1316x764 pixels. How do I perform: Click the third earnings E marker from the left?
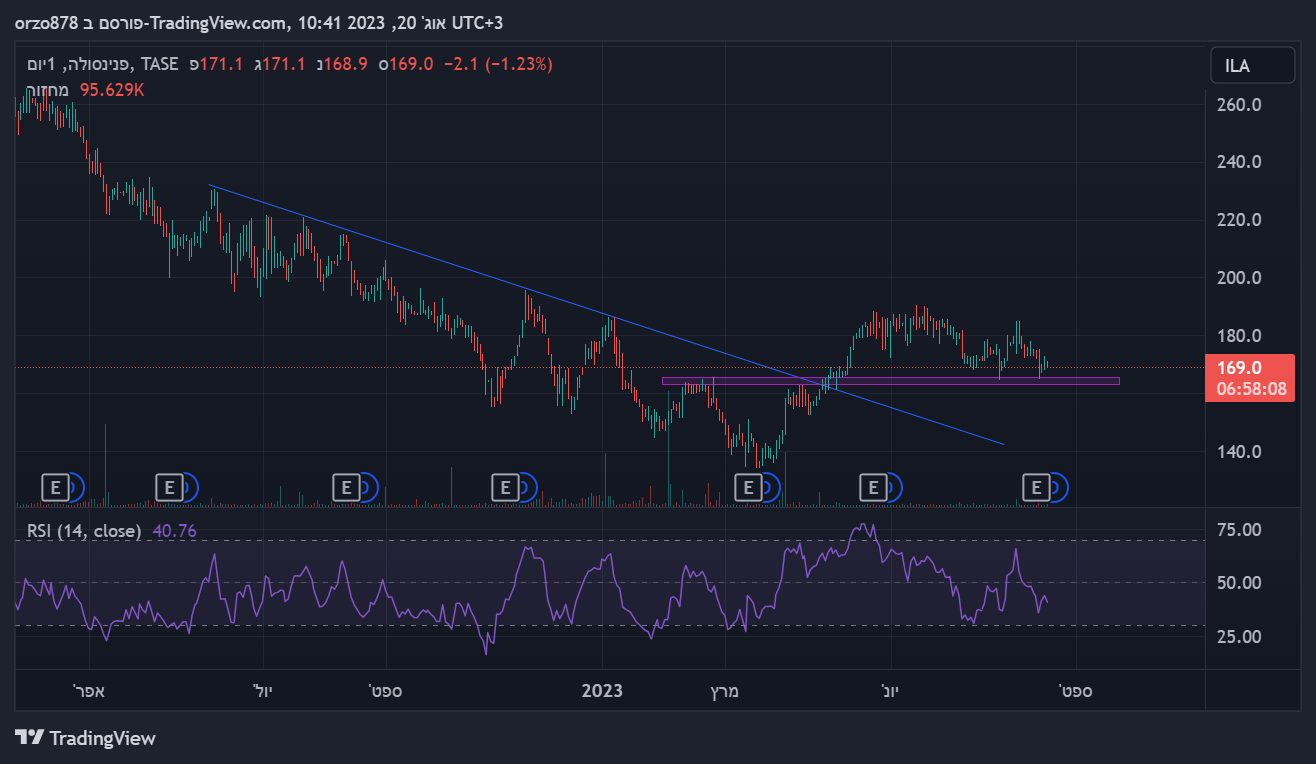tap(346, 488)
